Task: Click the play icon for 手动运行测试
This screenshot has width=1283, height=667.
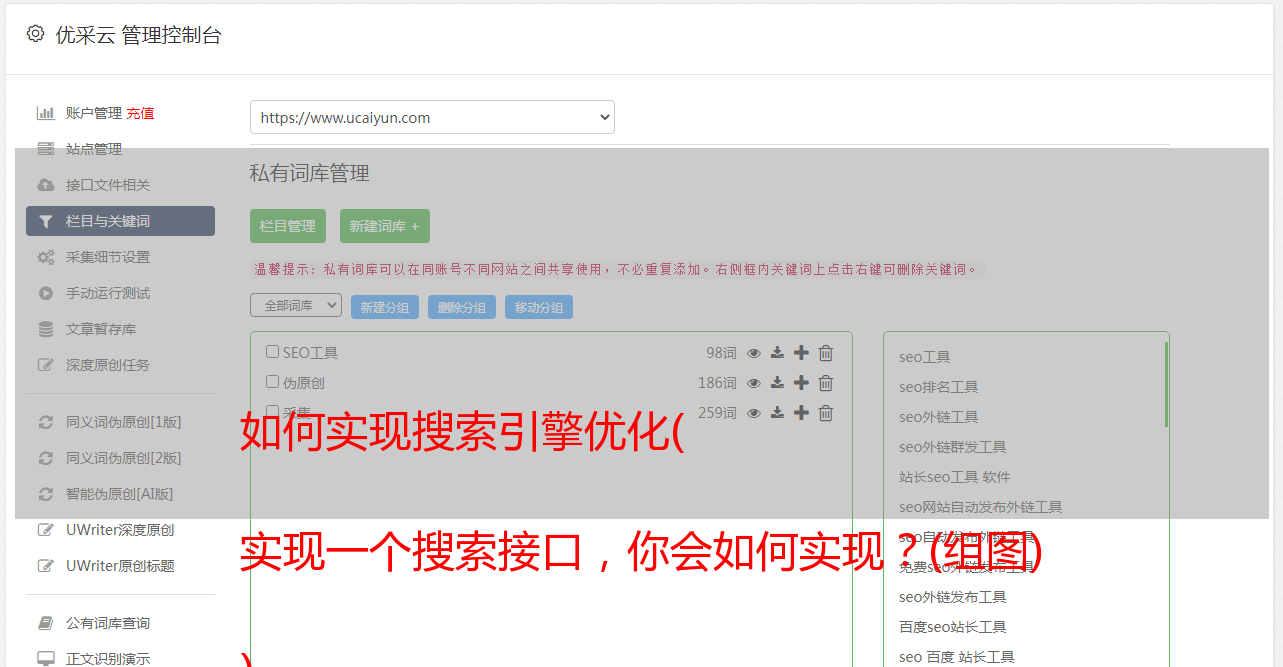Action: [x=45, y=293]
